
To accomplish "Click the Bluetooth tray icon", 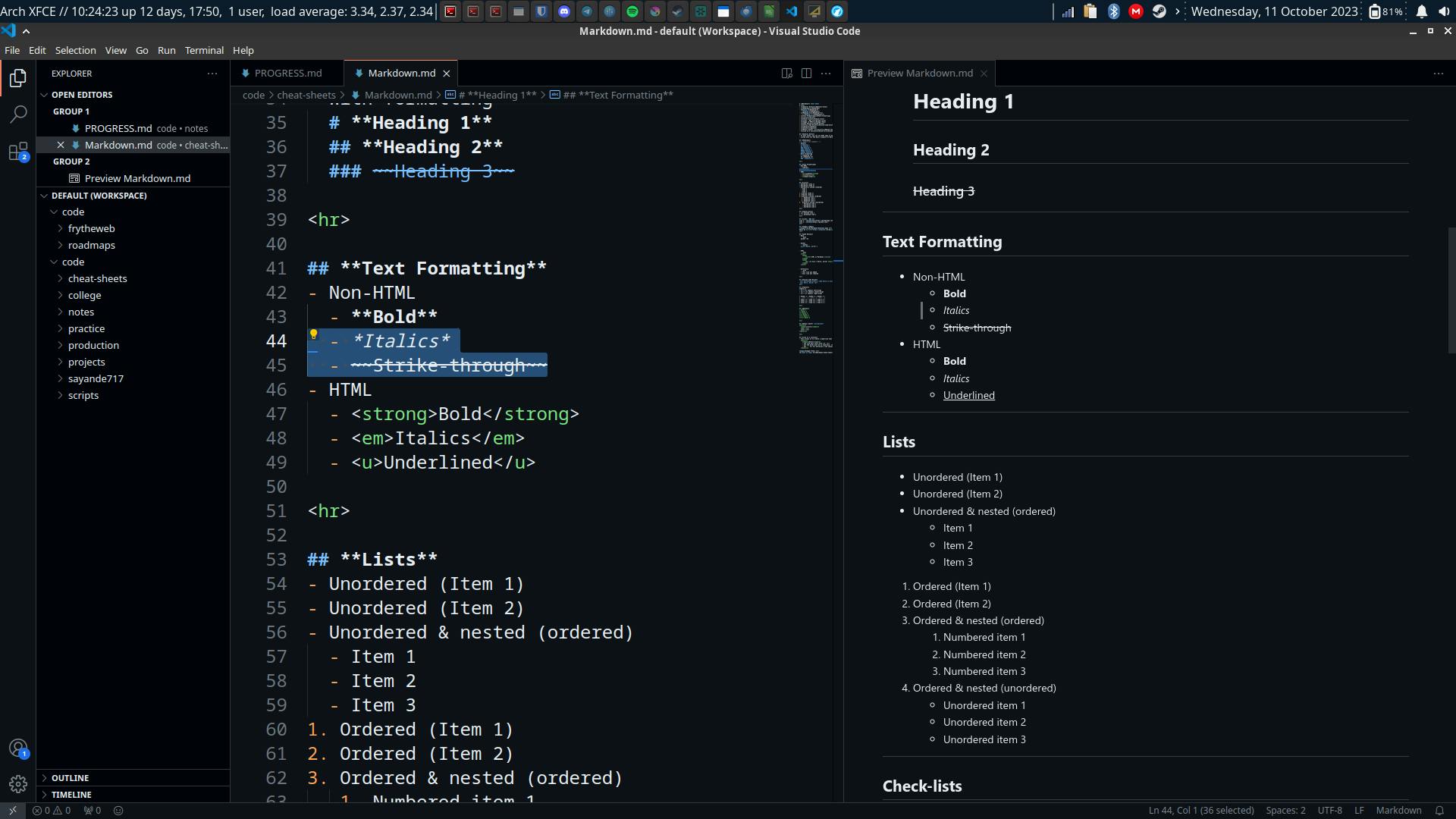I will tap(1113, 11).
